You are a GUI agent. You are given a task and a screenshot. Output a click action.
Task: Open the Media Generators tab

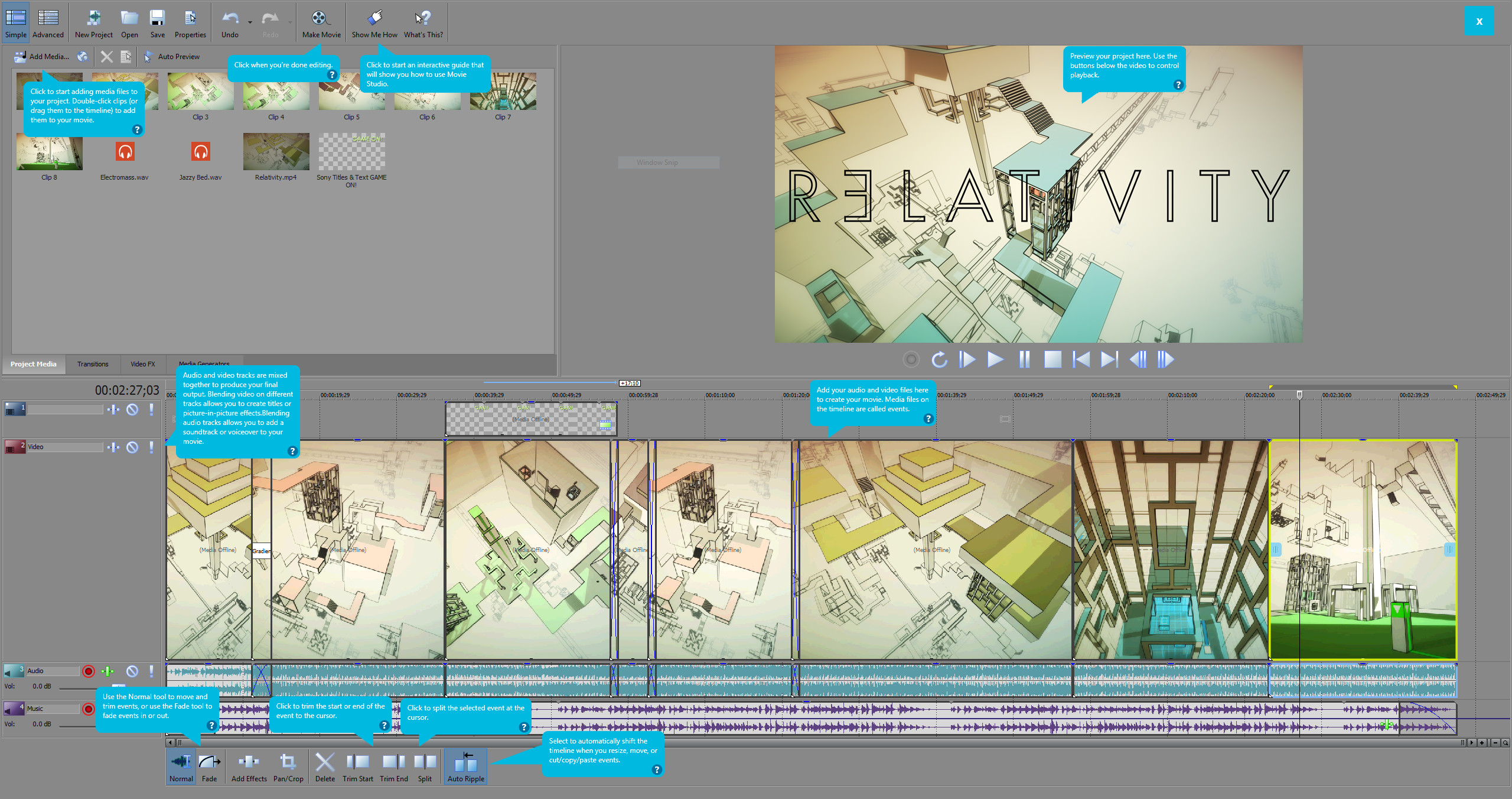[x=205, y=364]
